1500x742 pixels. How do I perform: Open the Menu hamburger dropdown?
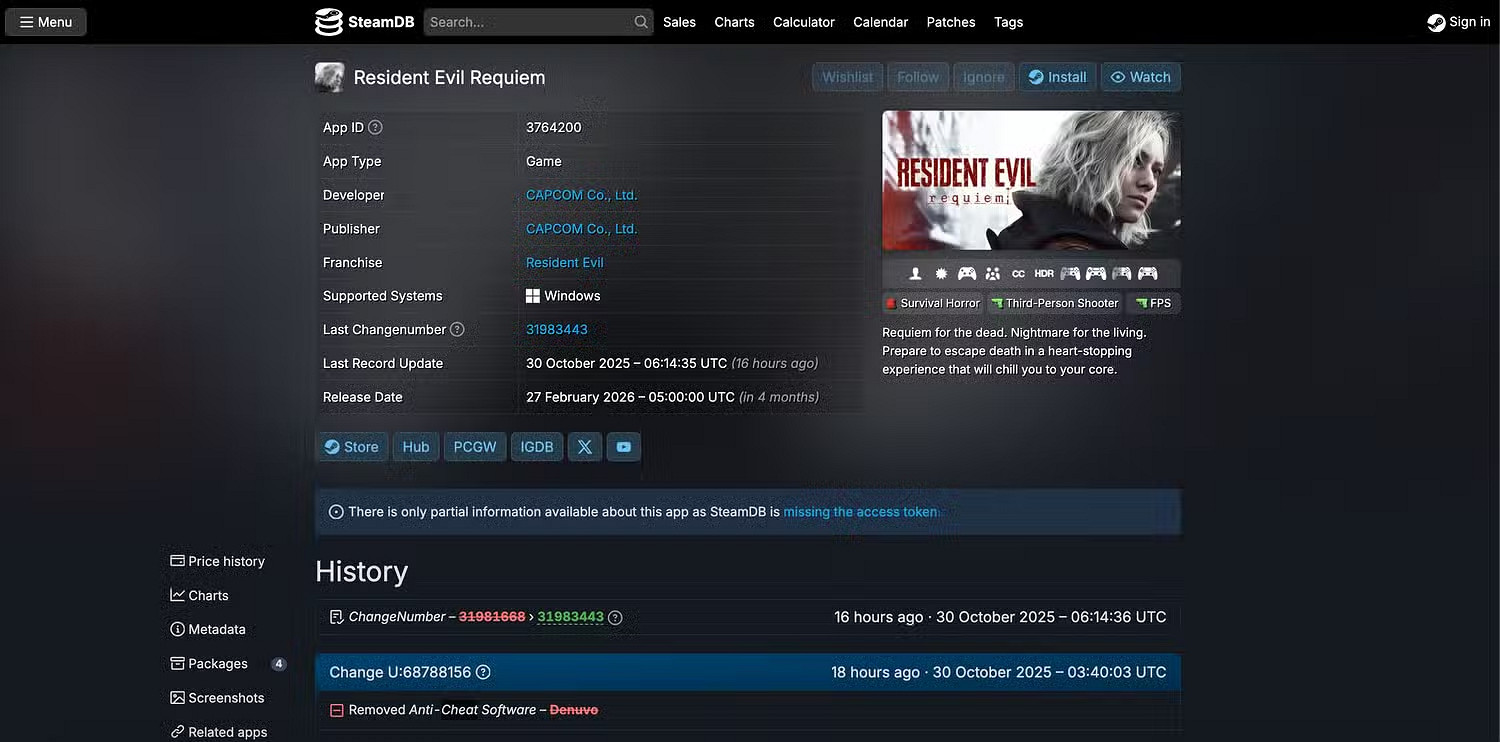point(46,22)
